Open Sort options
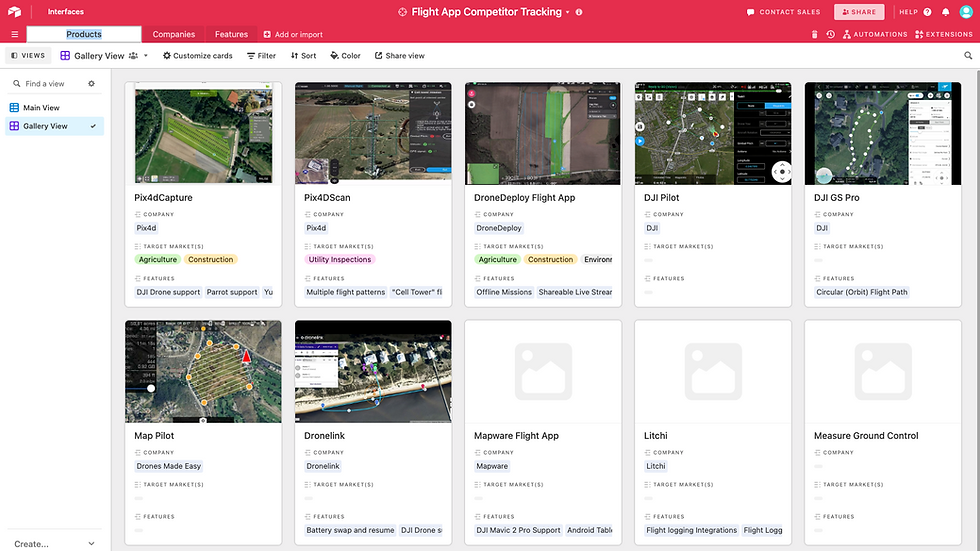The width and height of the screenshot is (980, 551). (304, 56)
